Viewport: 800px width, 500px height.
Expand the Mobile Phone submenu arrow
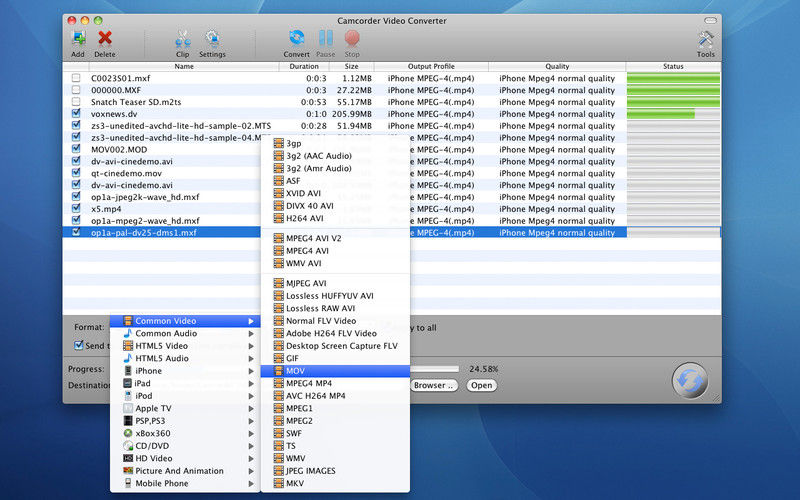251,484
